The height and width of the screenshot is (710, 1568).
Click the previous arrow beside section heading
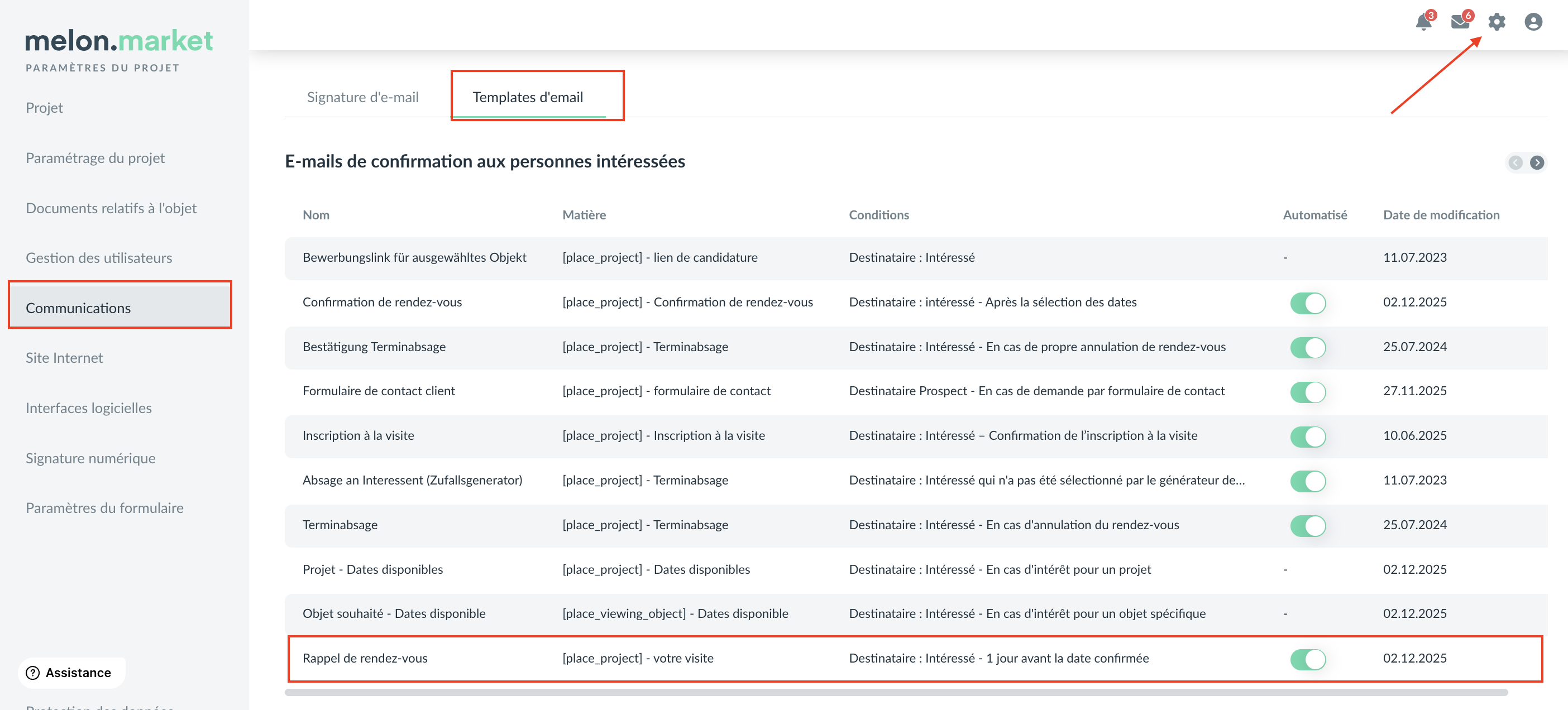point(1516,162)
